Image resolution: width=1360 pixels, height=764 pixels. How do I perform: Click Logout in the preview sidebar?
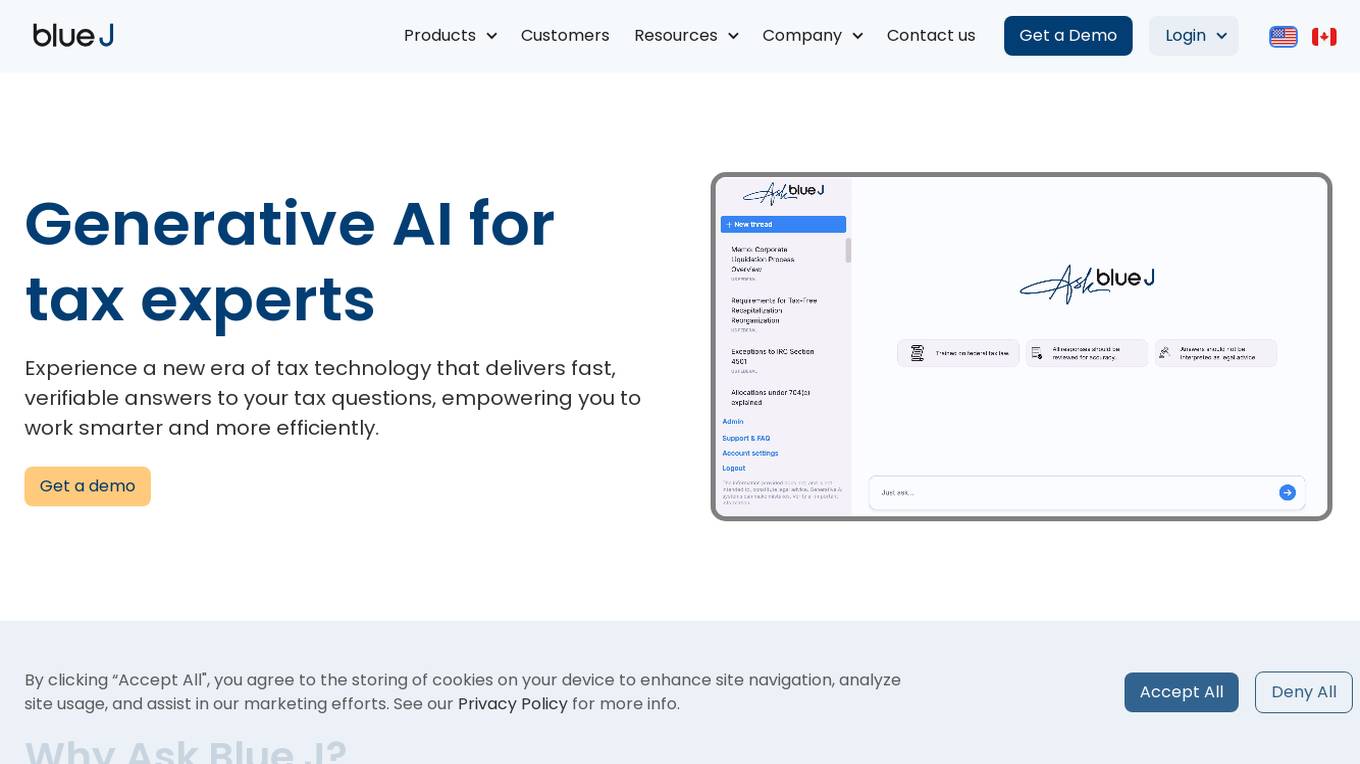[x=734, y=468]
